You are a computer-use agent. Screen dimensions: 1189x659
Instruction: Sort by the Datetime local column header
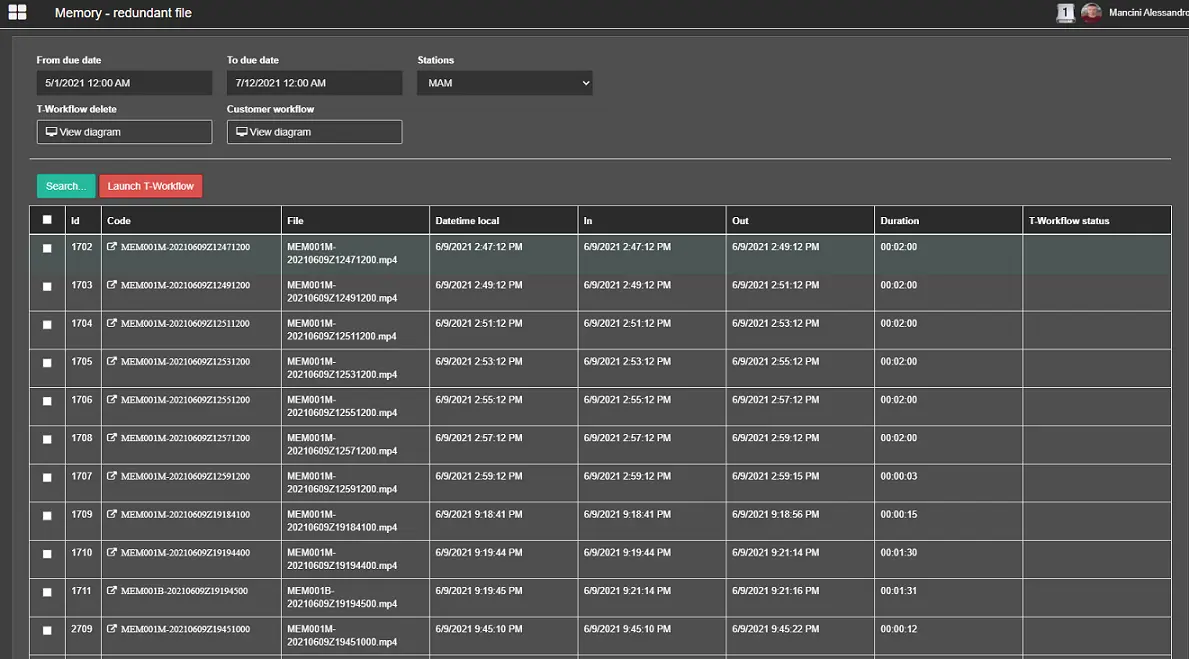(467, 220)
